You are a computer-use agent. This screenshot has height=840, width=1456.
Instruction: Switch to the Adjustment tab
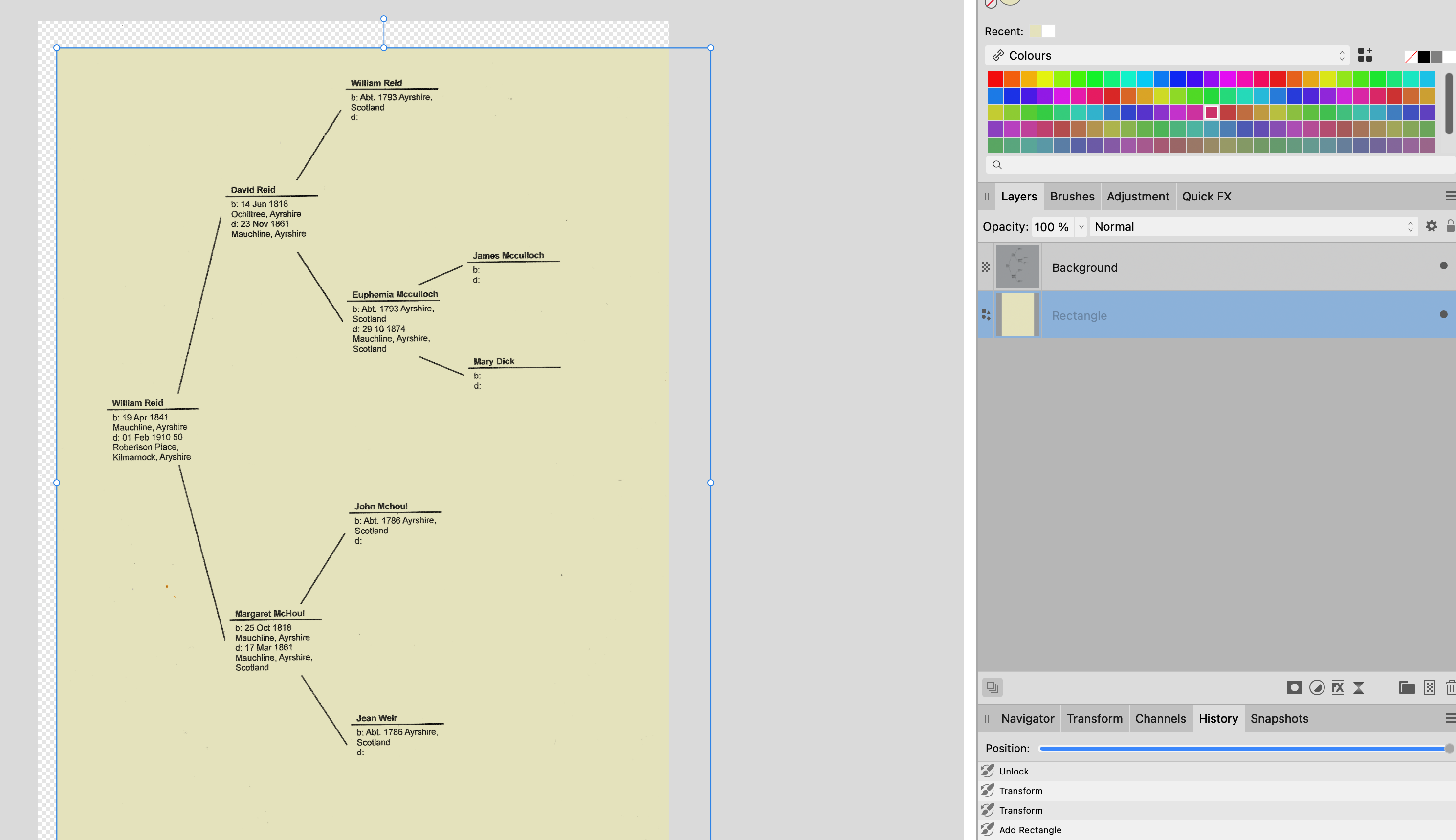click(x=1138, y=197)
